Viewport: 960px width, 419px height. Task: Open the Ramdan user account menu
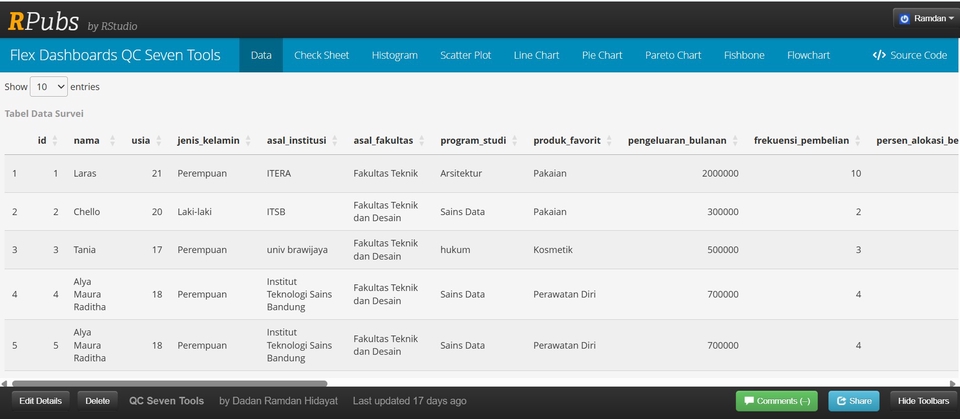926,19
